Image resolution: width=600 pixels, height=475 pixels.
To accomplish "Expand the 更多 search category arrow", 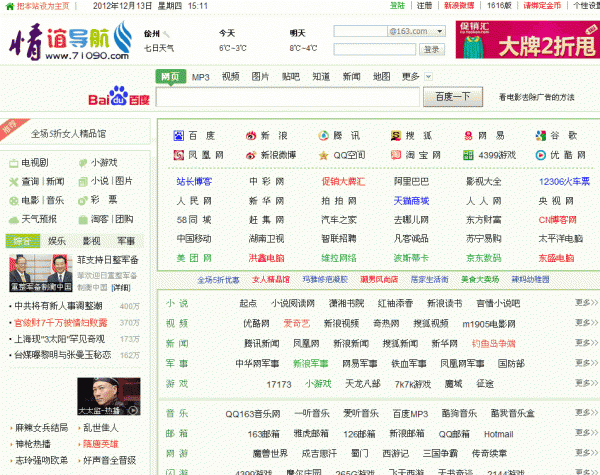I will pyautogui.click(x=429, y=77).
